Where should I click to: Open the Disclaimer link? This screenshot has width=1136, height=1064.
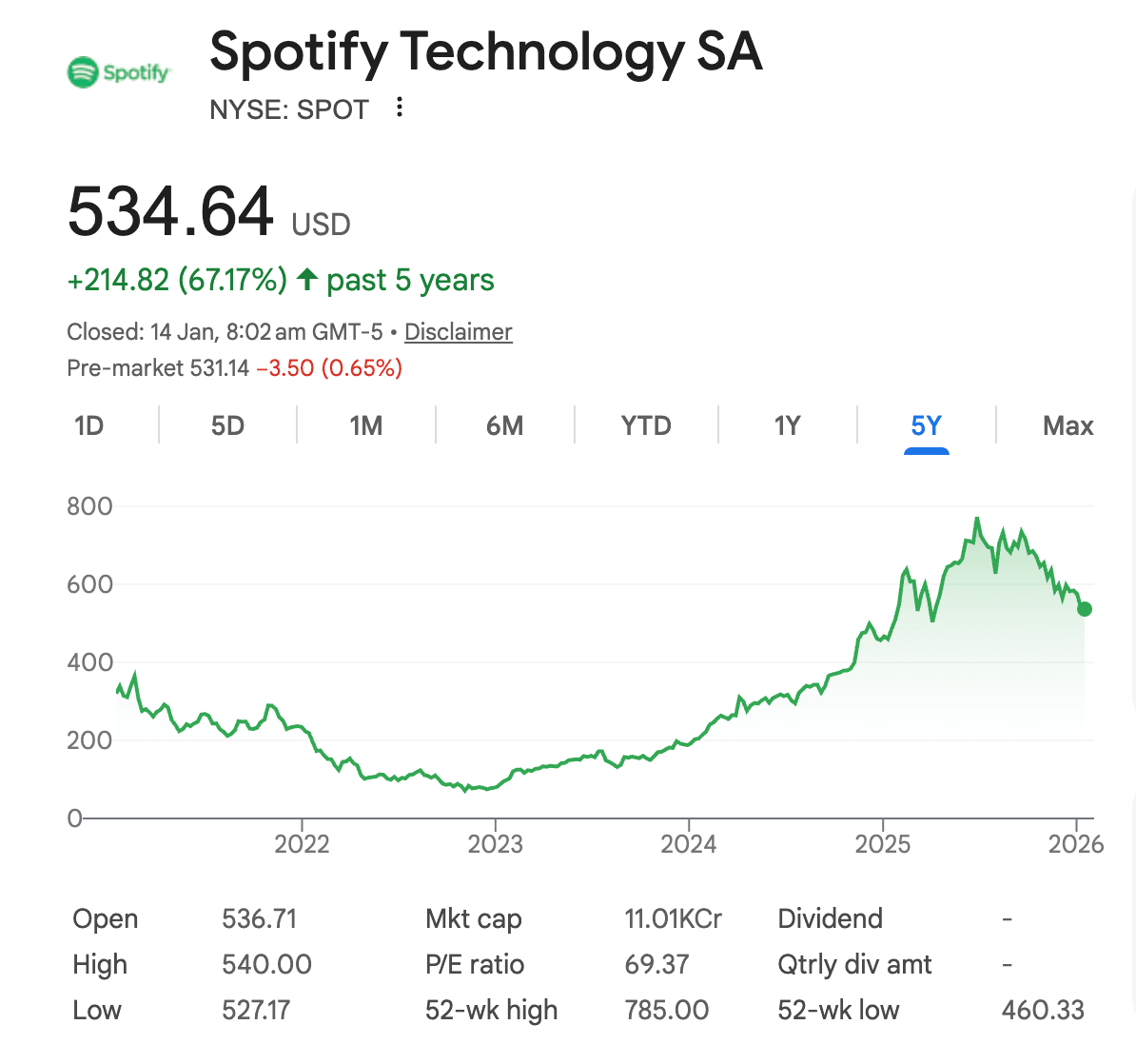coord(459,332)
